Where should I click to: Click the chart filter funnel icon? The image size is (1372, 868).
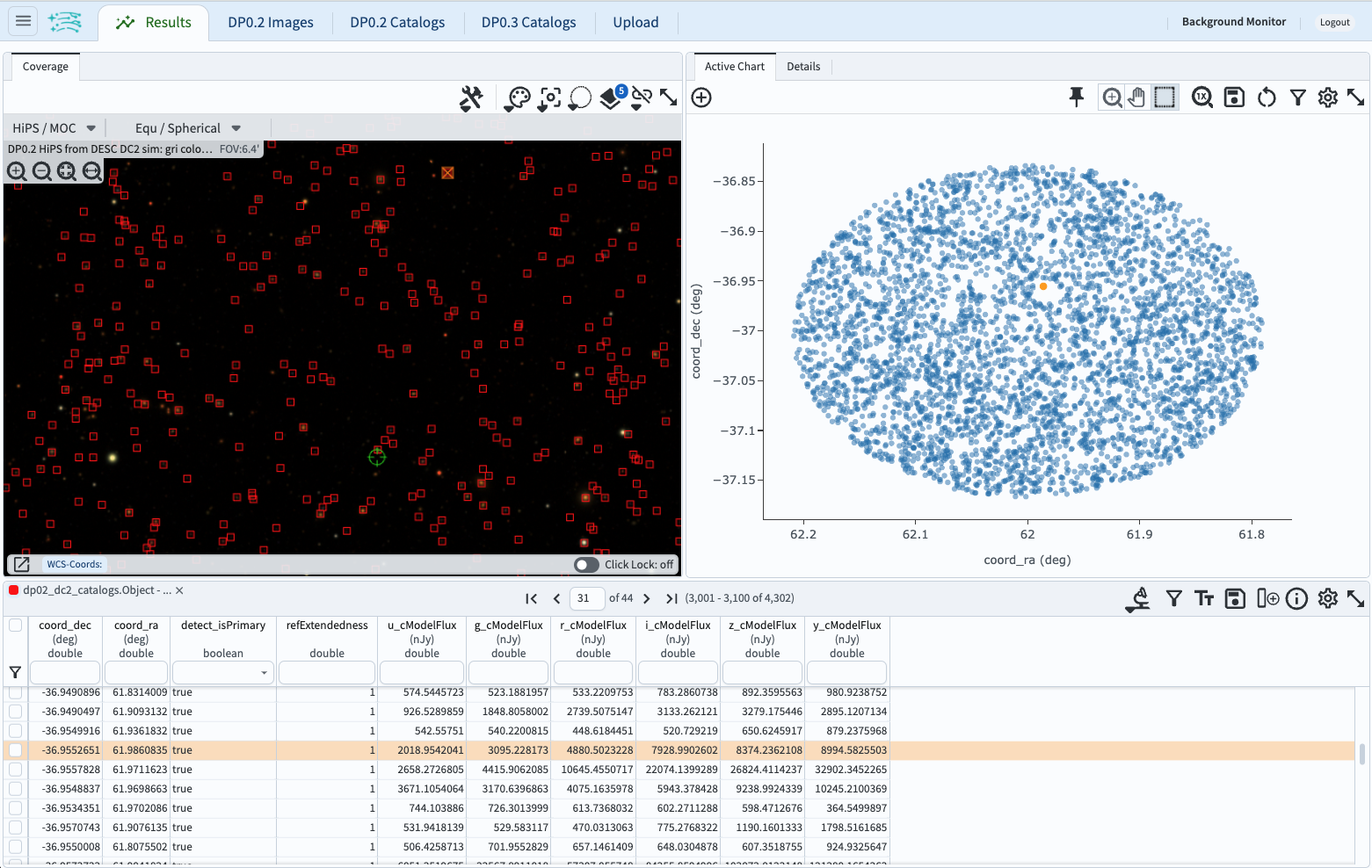click(x=1297, y=98)
